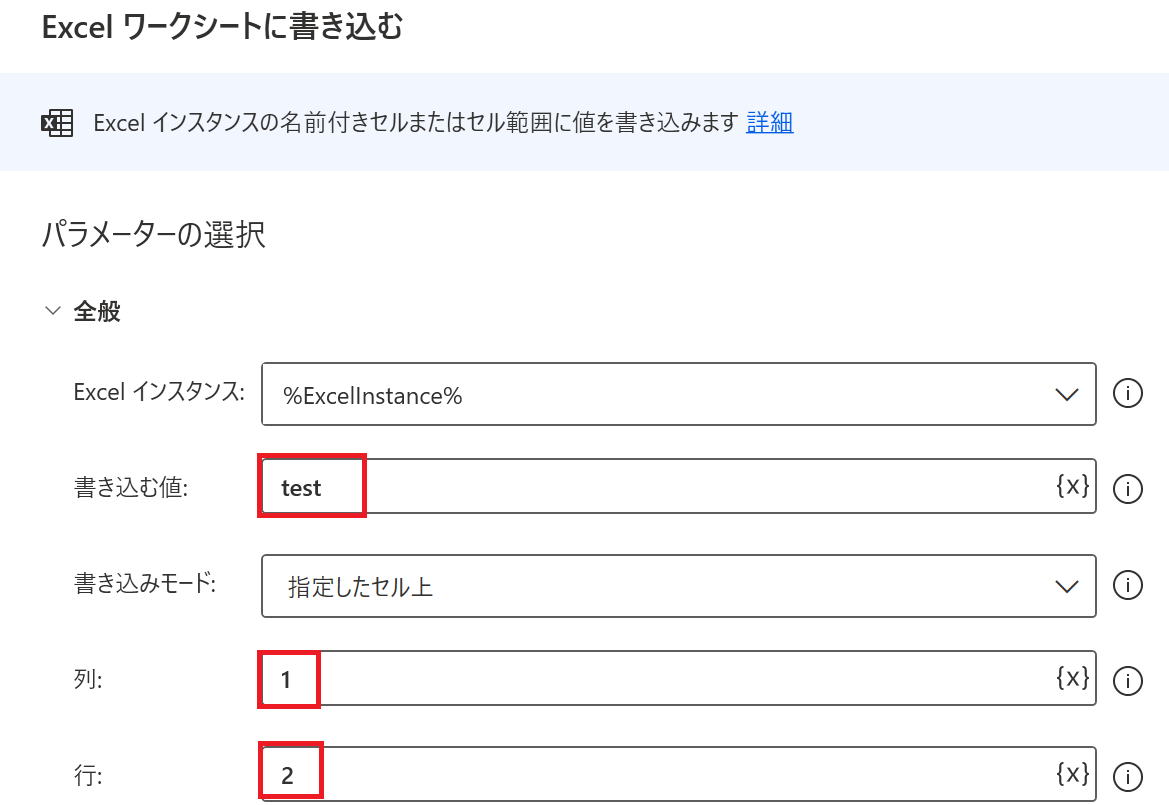
Task: Click the パラメーターの選択 heading
Action: pos(154,235)
